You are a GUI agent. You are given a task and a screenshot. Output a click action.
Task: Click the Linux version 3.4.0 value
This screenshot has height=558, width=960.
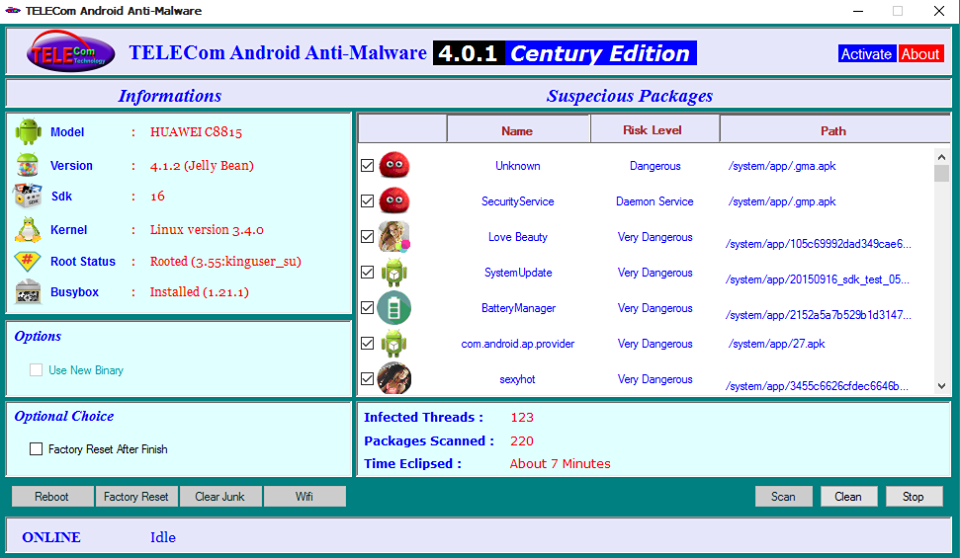click(207, 230)
